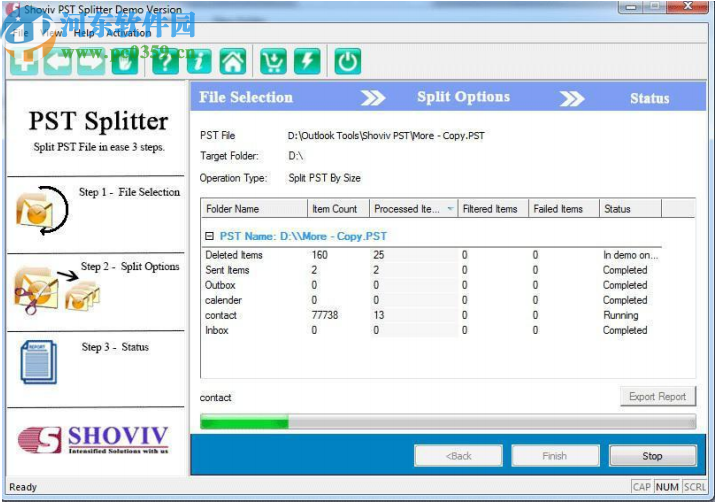Select the Deleted Items folder row

[x=432, y=255]
